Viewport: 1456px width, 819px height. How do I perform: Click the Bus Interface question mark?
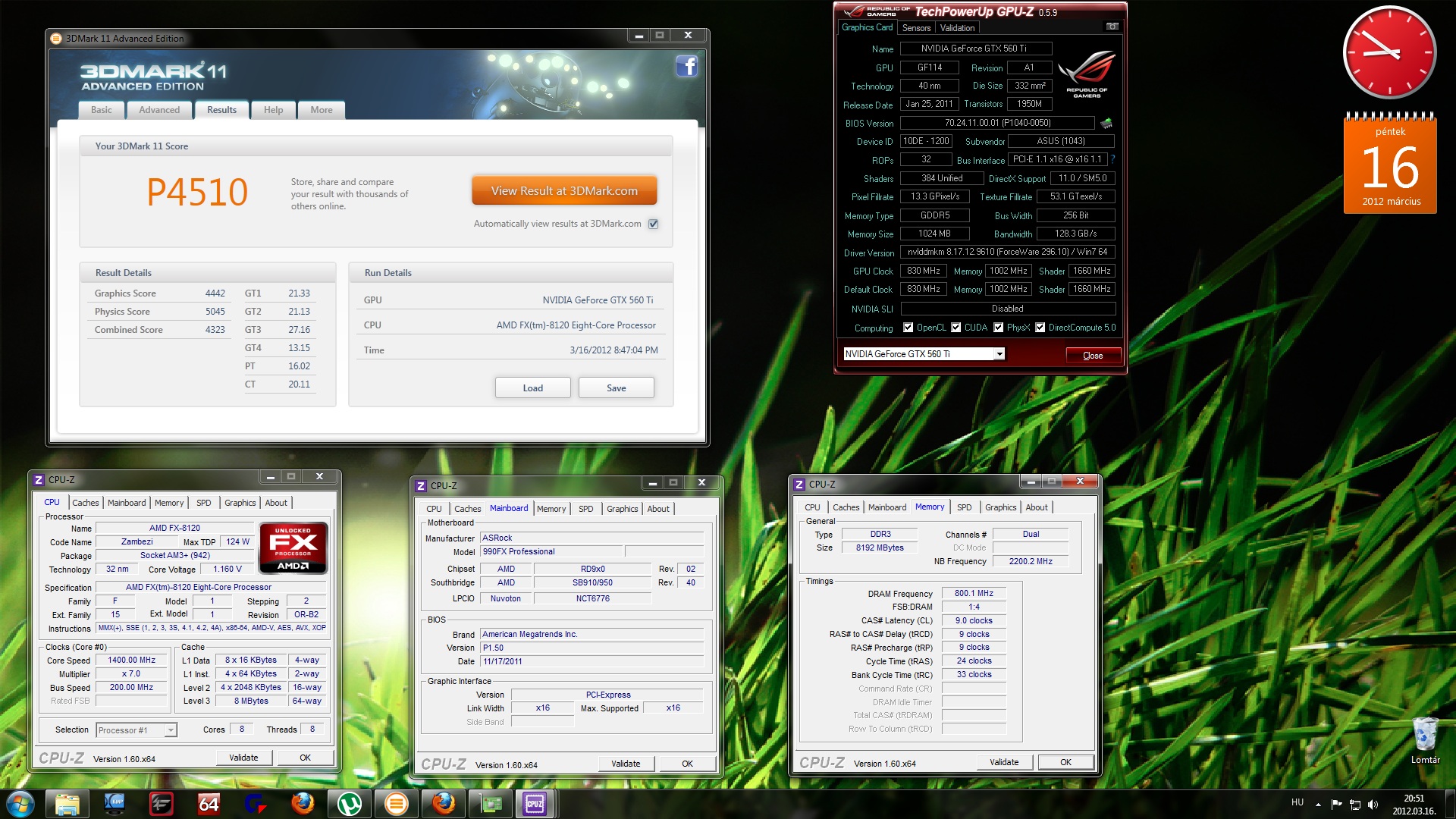click(1112, 160)
